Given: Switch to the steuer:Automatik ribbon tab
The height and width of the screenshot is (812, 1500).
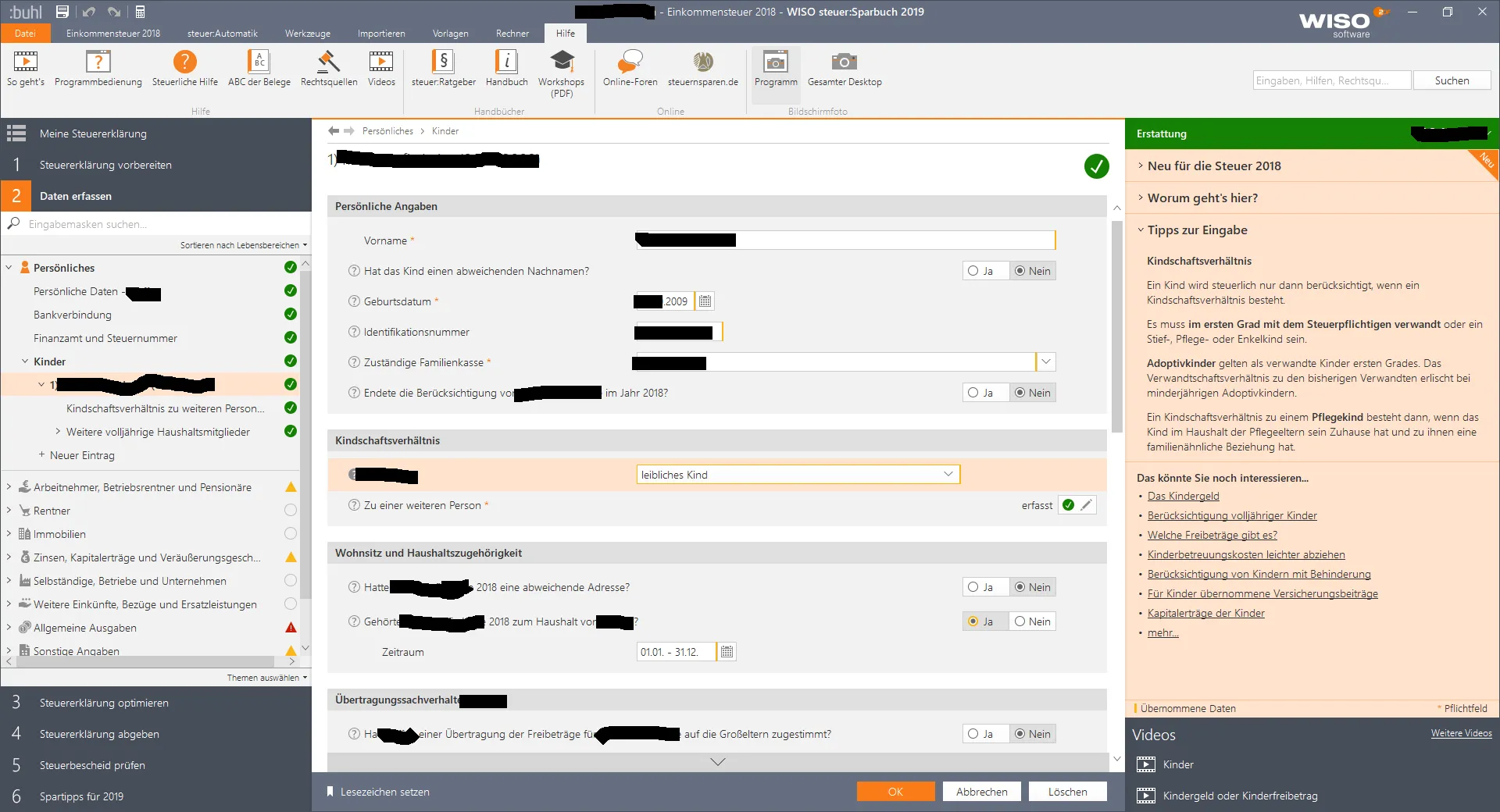Looking at the screenshot, I should tap(222, 34).
